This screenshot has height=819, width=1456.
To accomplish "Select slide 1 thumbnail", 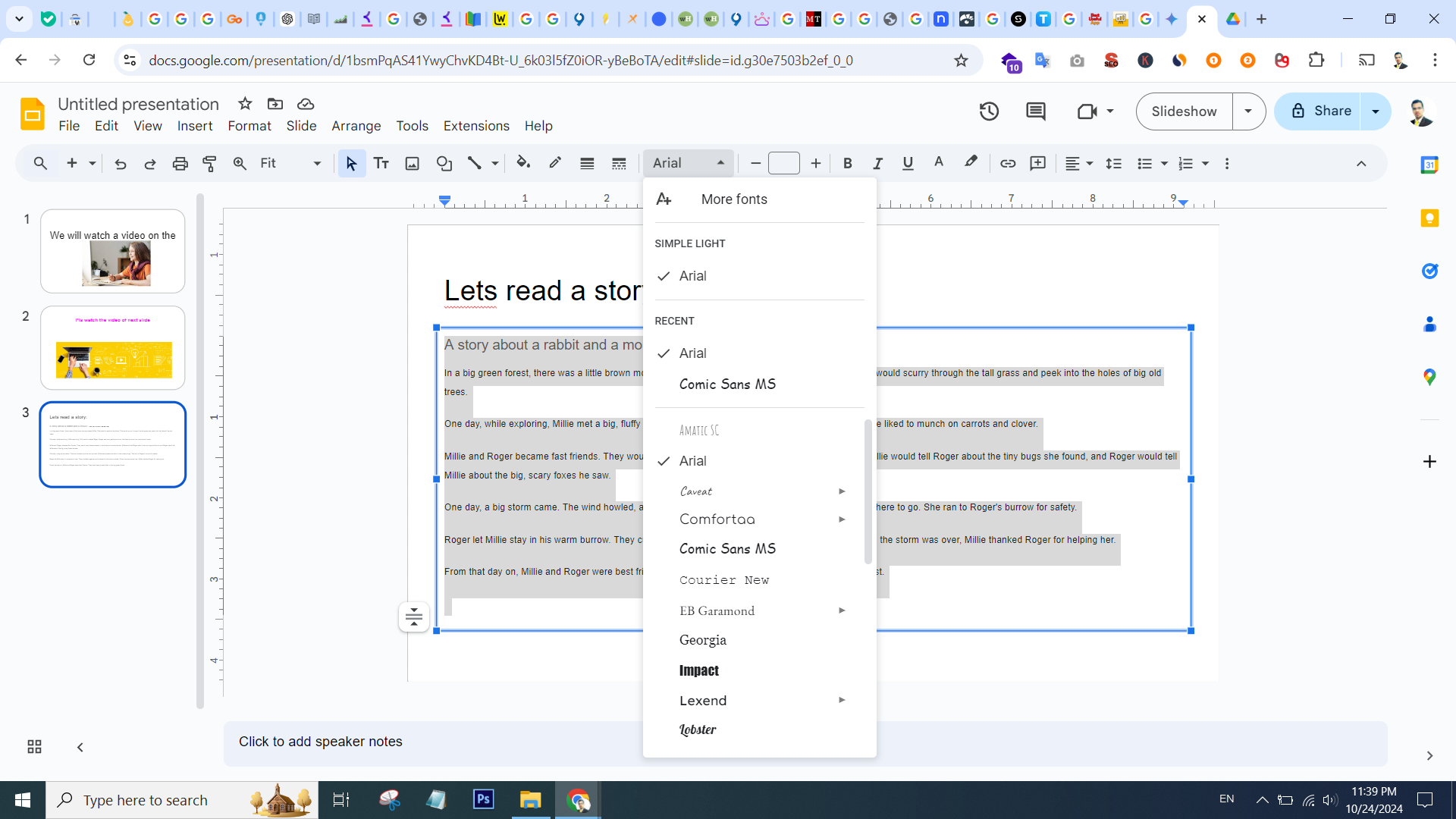I will click(112, 251).
